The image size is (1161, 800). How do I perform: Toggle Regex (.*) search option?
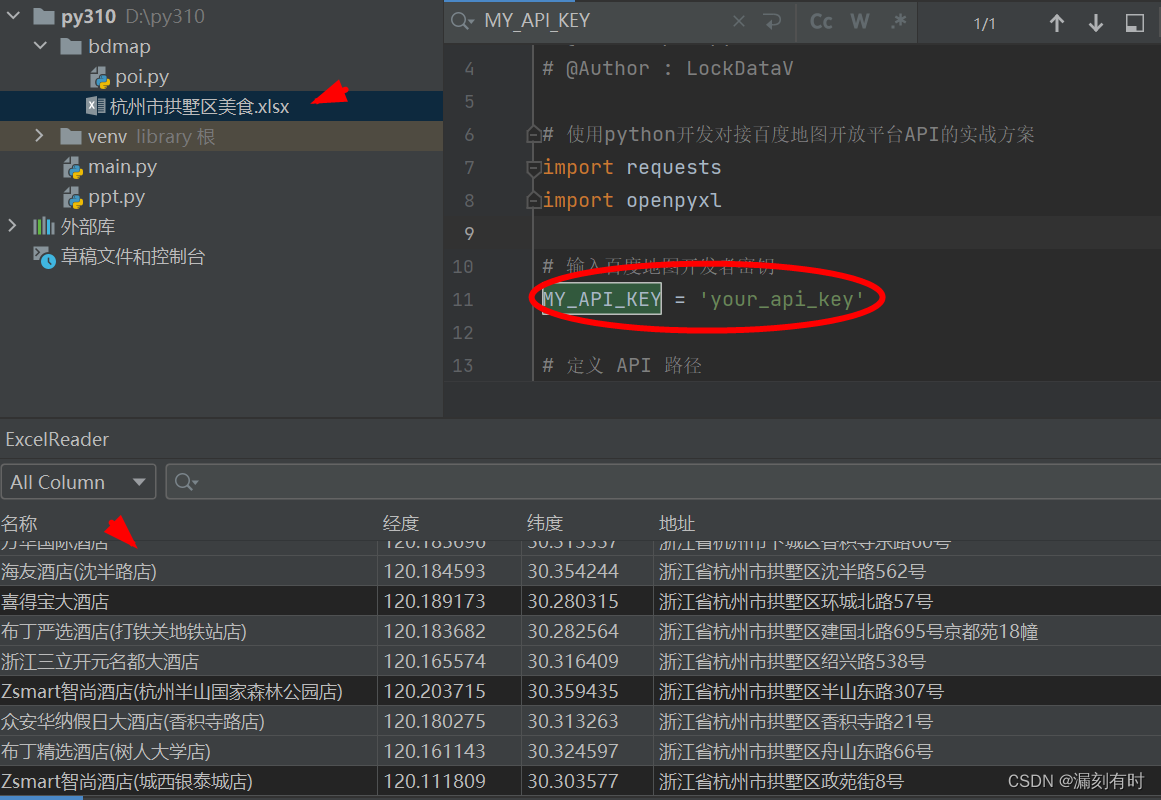pos(898,21)
